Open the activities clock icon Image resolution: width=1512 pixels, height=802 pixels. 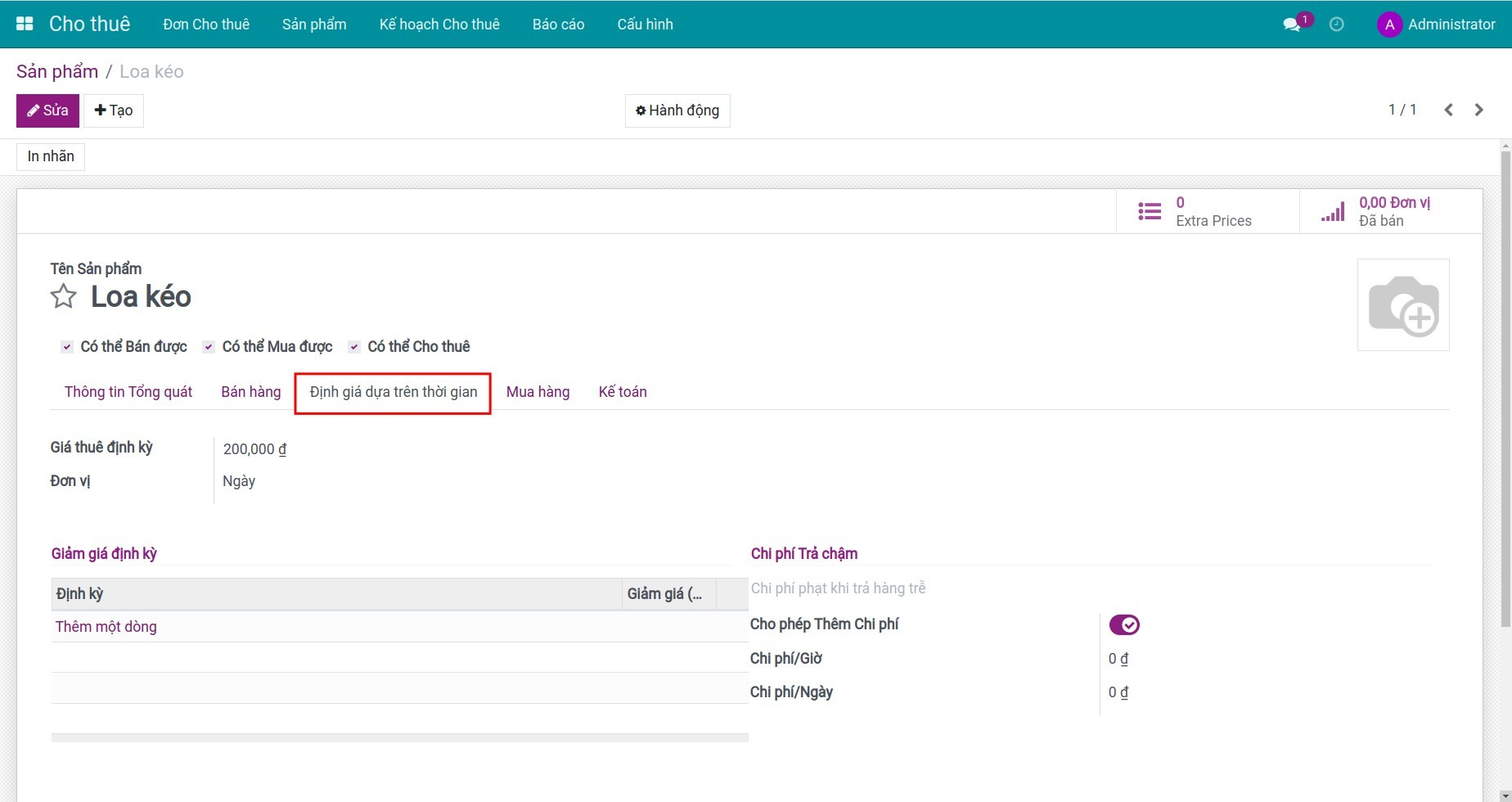point(1336,25)
